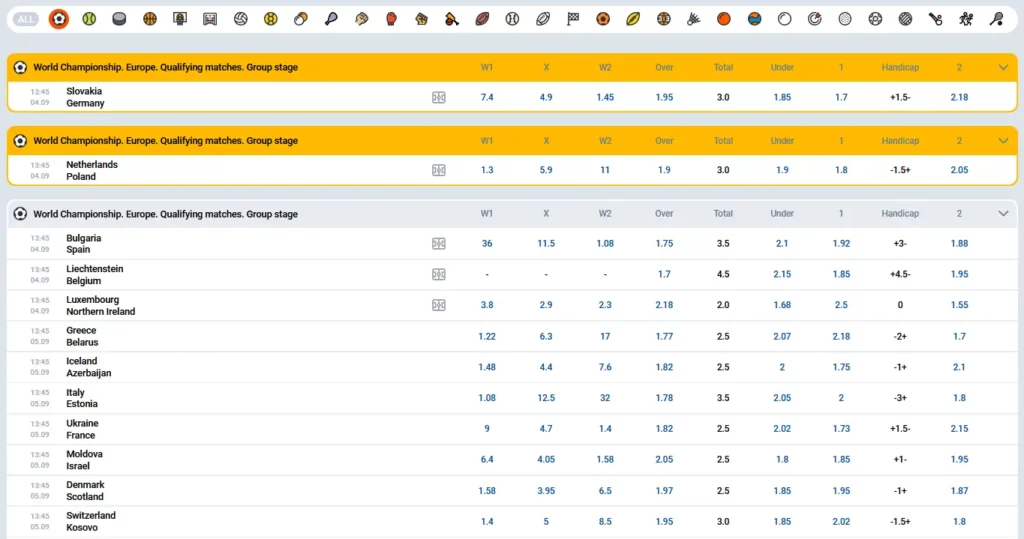Choose the cricket bat and ball icon
The width and height of the screenshot is (1024, 539).
click(451, 19)
